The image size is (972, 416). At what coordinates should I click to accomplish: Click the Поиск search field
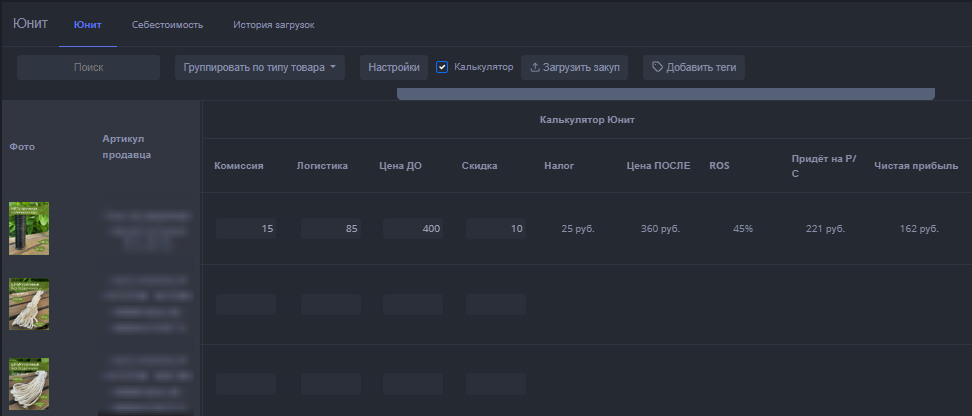(x=89, y=68)
